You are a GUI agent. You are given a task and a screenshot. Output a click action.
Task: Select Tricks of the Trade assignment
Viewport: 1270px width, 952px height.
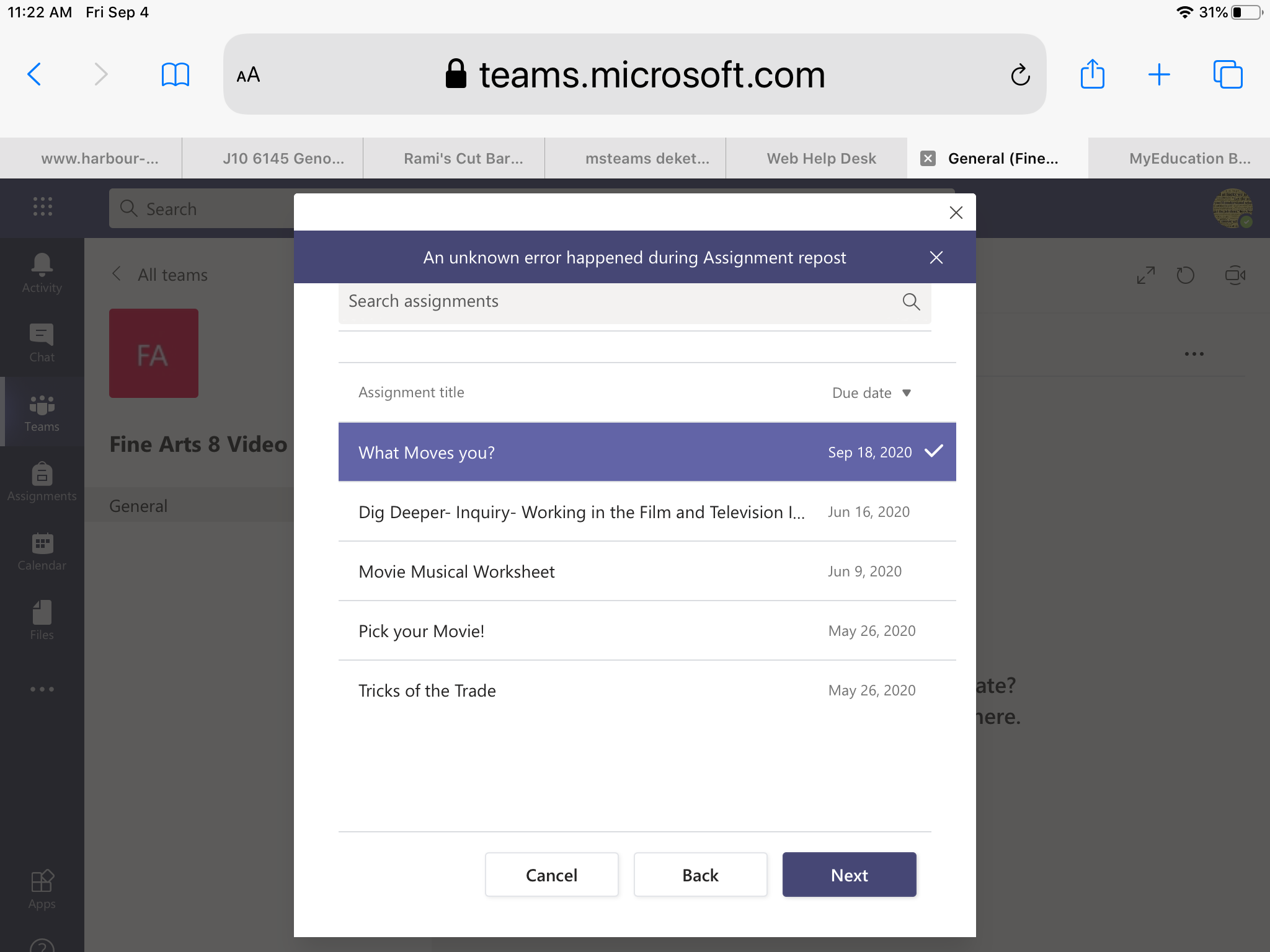(646, 690)
